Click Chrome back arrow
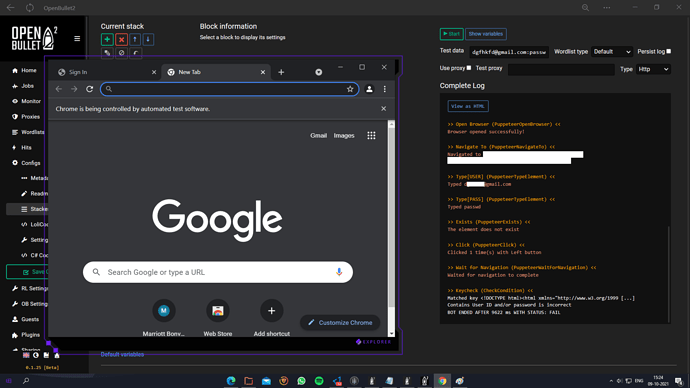The height and width of the screenshot is (388, 690). coord(59,89)
